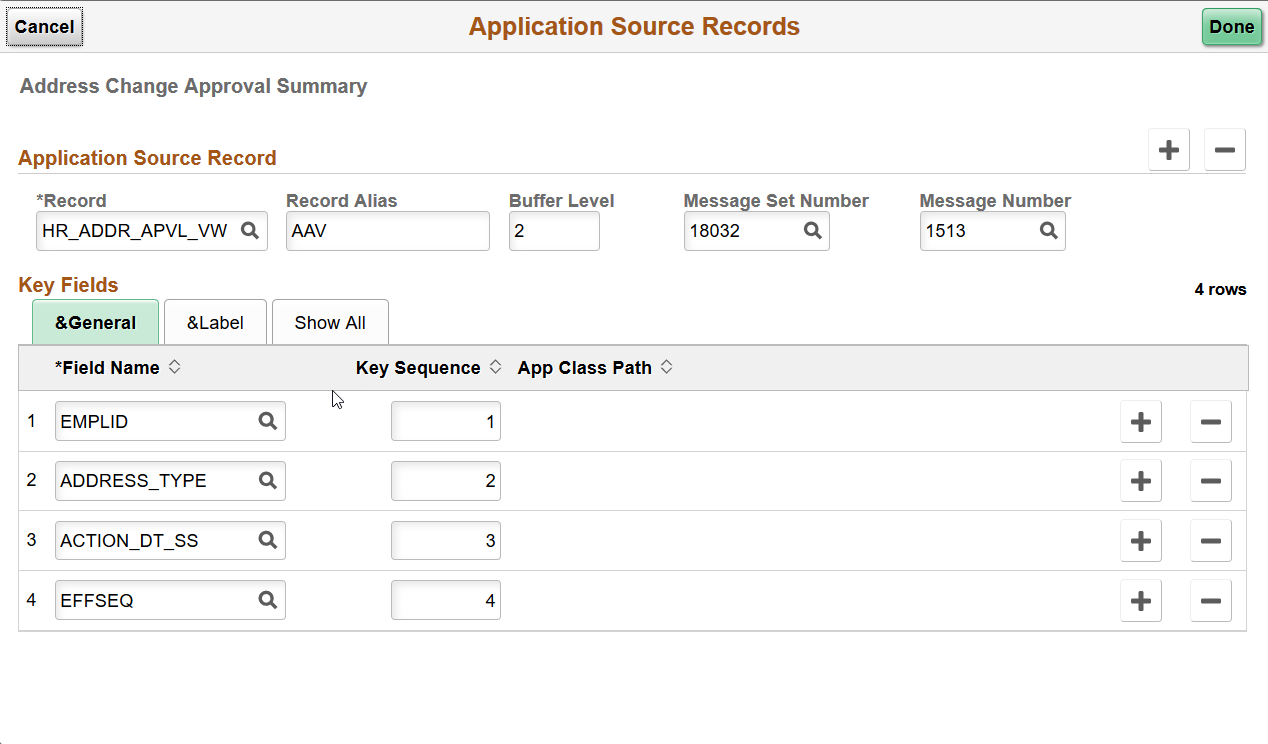This screenshot has height=744, width=1268.
Task: Sort the Key Sequence column
Action: 495,367
